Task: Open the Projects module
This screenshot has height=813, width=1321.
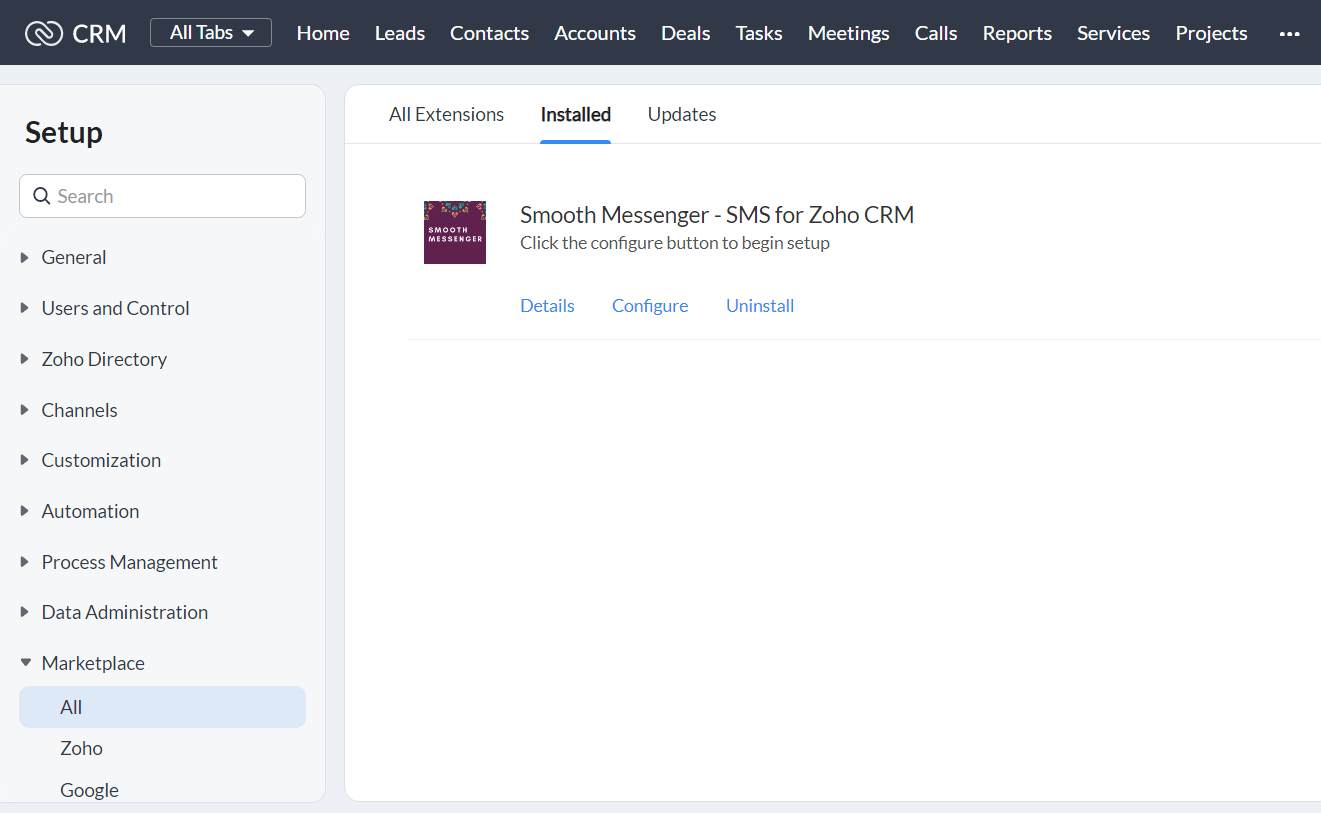Action: pyautogui.click(x=1211, y=33)
